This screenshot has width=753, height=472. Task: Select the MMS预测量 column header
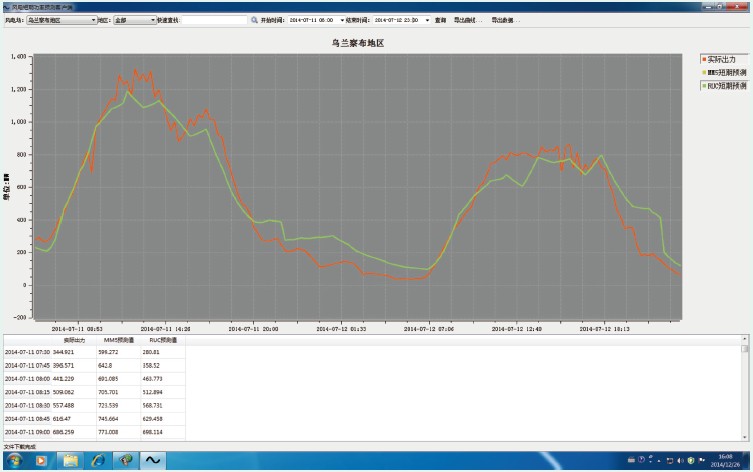click(118, 340)
